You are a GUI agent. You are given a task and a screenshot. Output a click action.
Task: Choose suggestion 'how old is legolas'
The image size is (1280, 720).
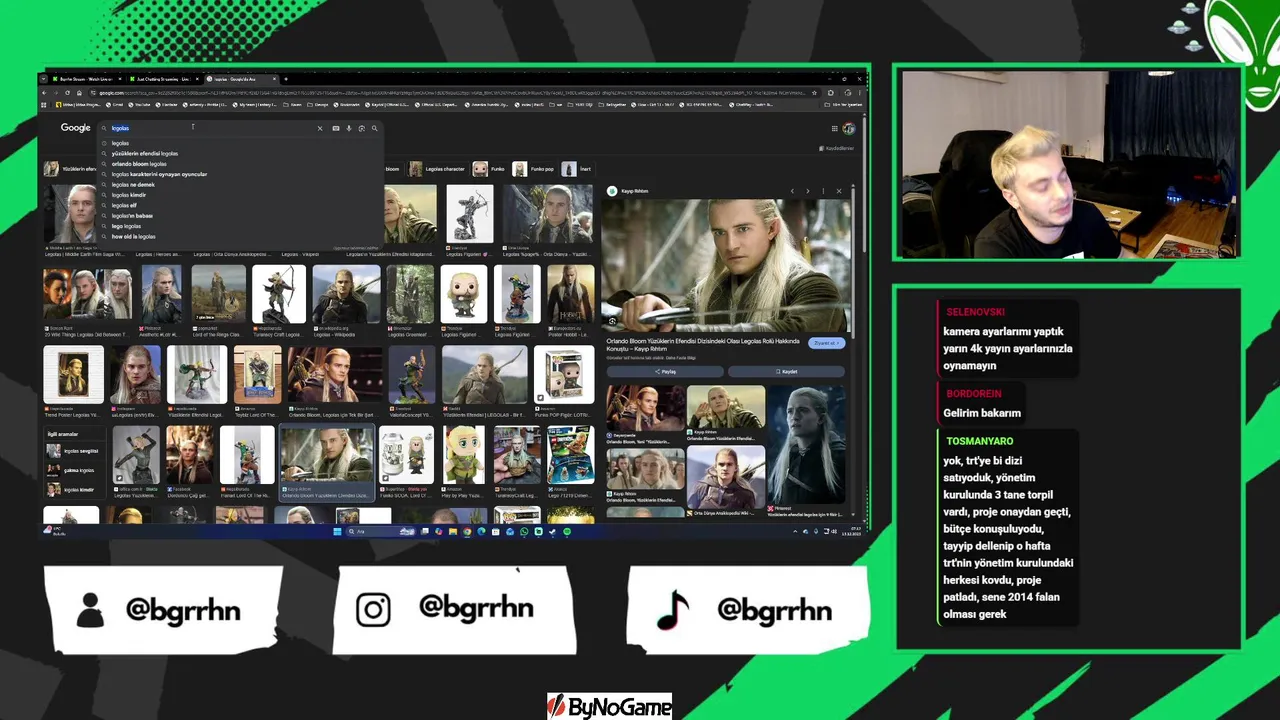134,237
